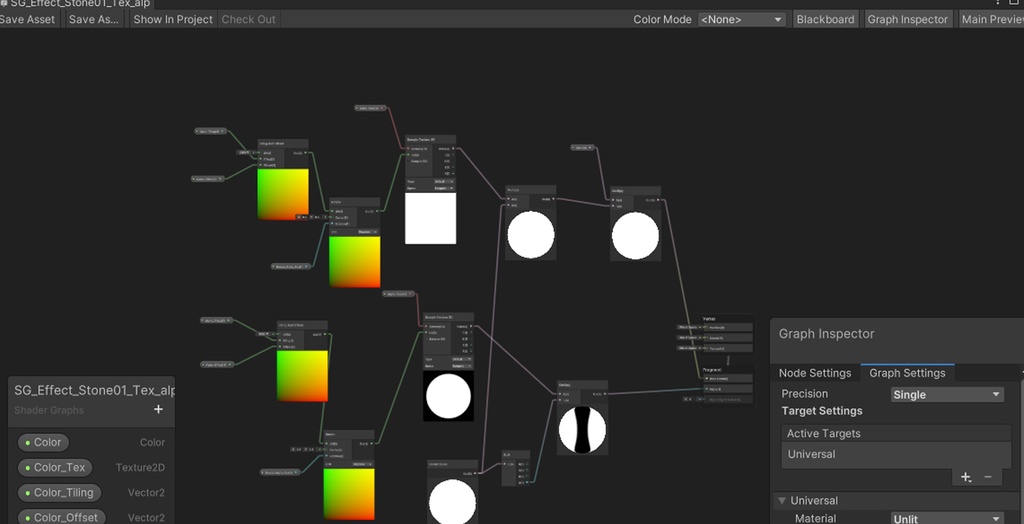Remove active target with minus button

pyautogui.click(x=988, y=477)
